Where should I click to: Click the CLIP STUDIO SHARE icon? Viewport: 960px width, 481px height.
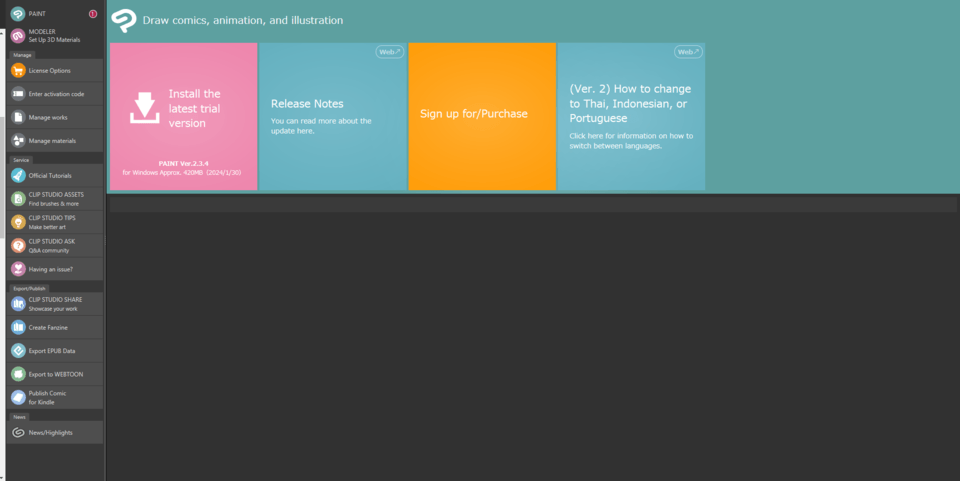[18, 304]
